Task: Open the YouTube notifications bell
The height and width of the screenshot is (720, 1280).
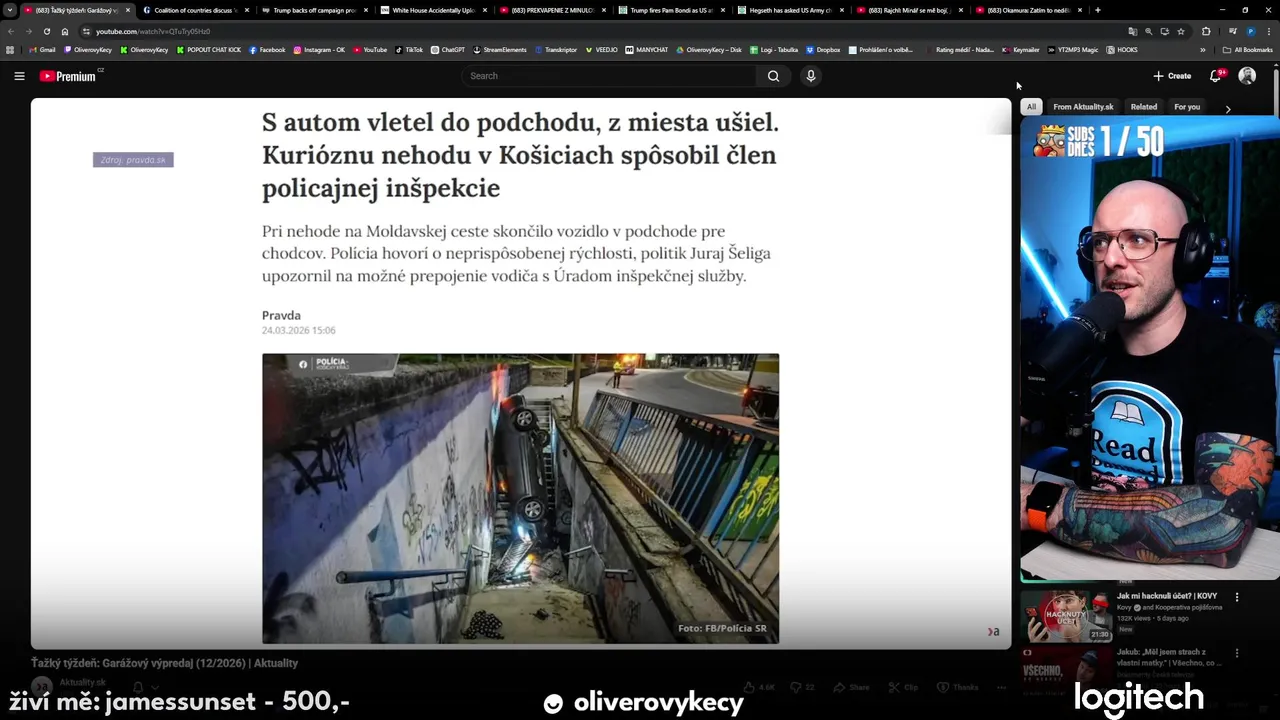Action: (x=1216, y=76)
